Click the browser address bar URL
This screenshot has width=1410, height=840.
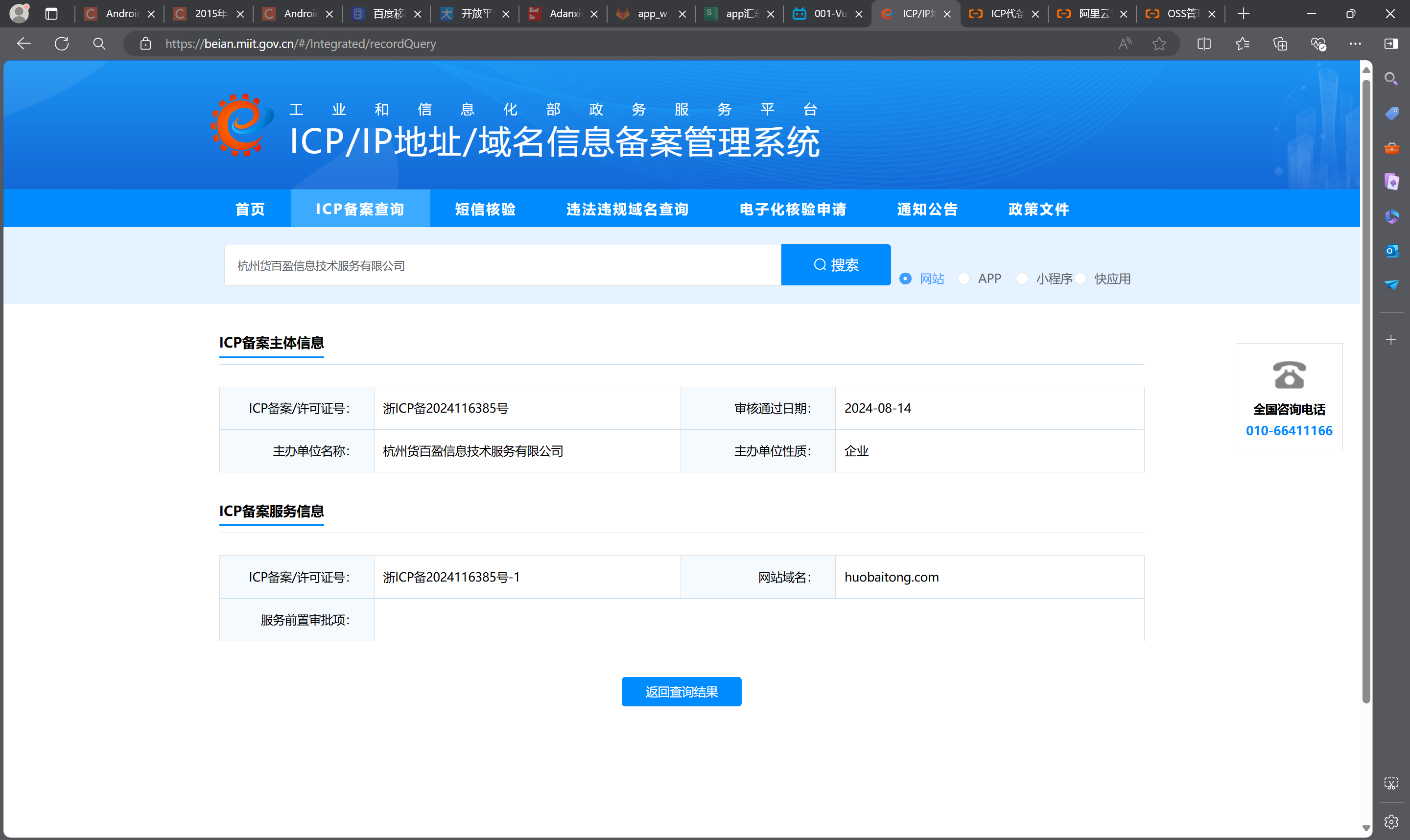[301, 44]
